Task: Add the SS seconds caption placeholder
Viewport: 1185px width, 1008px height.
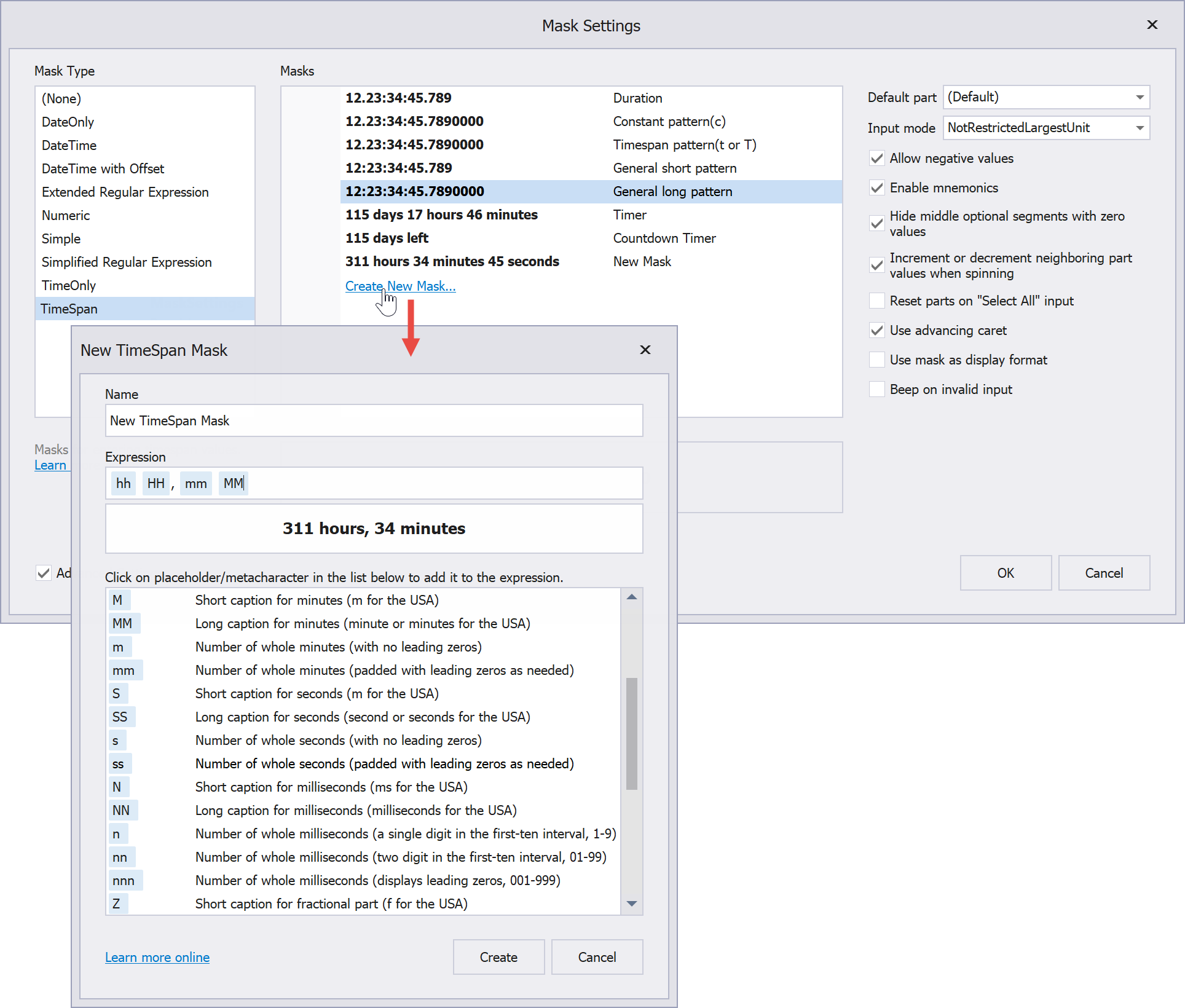Action: (120, 717)
